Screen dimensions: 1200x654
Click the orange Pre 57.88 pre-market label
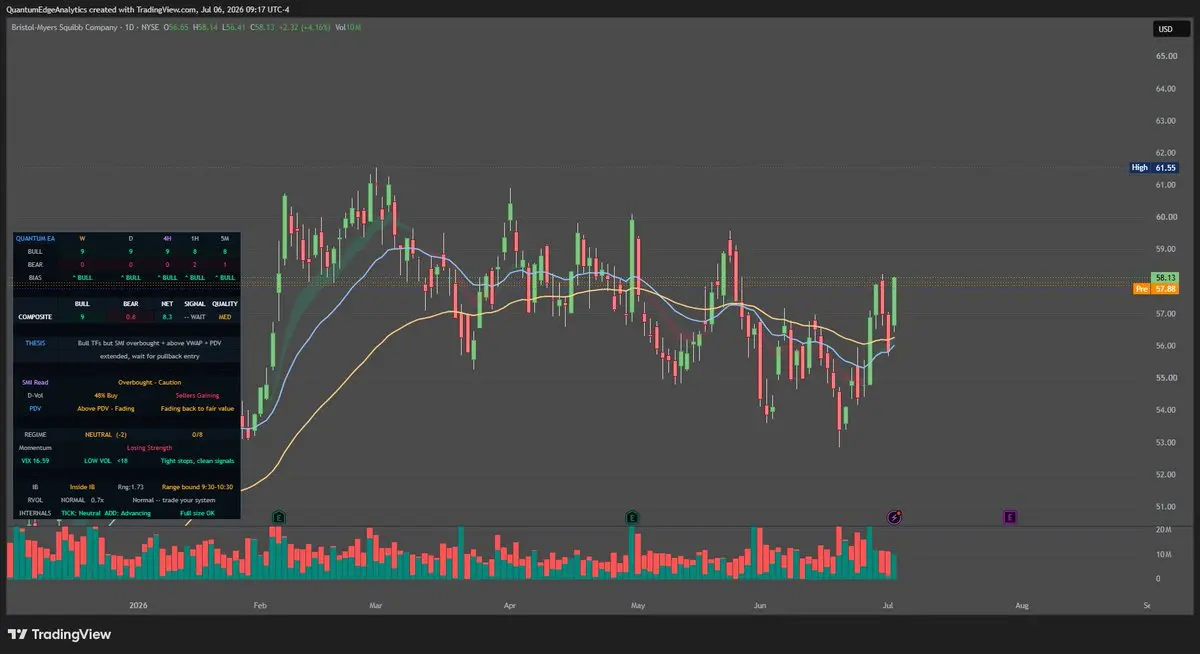pyautogui.click(x=1155, y=289)
